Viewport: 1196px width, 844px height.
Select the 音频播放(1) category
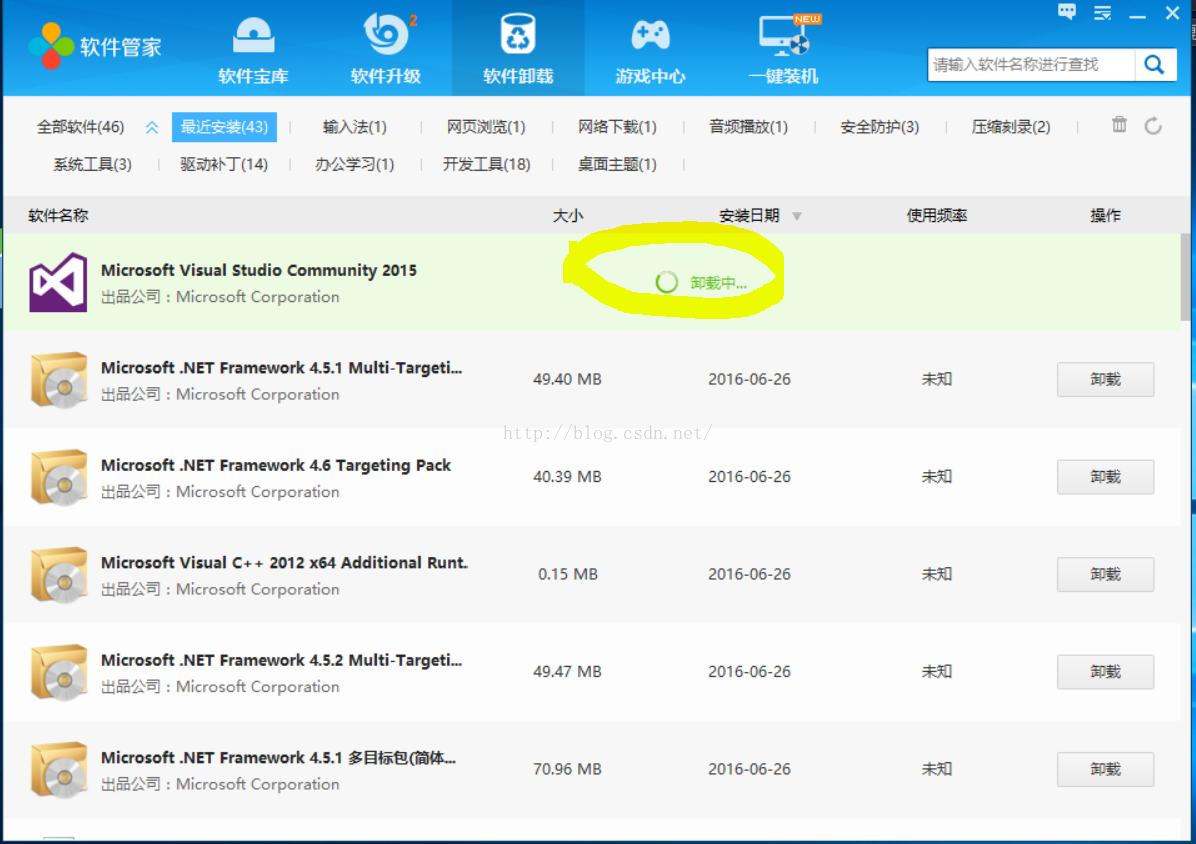748,127
